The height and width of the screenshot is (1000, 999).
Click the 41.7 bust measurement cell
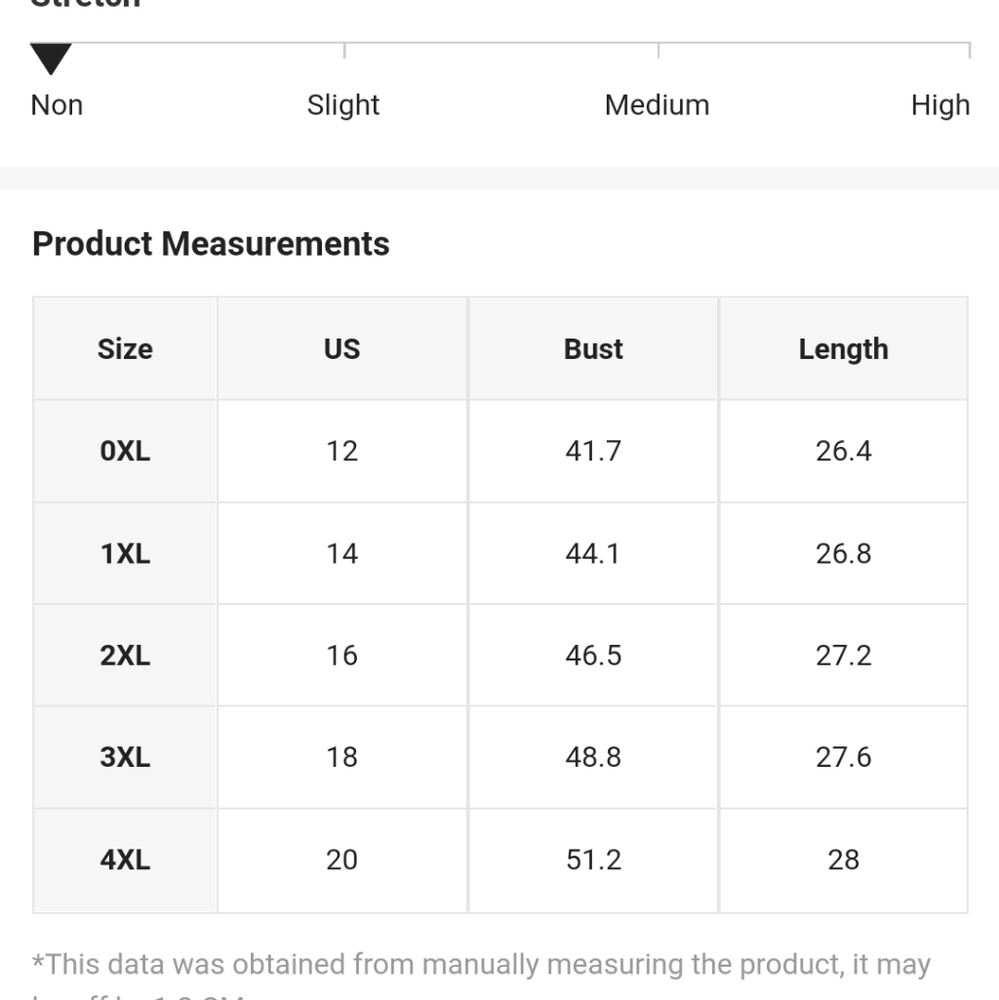(593, 451)
